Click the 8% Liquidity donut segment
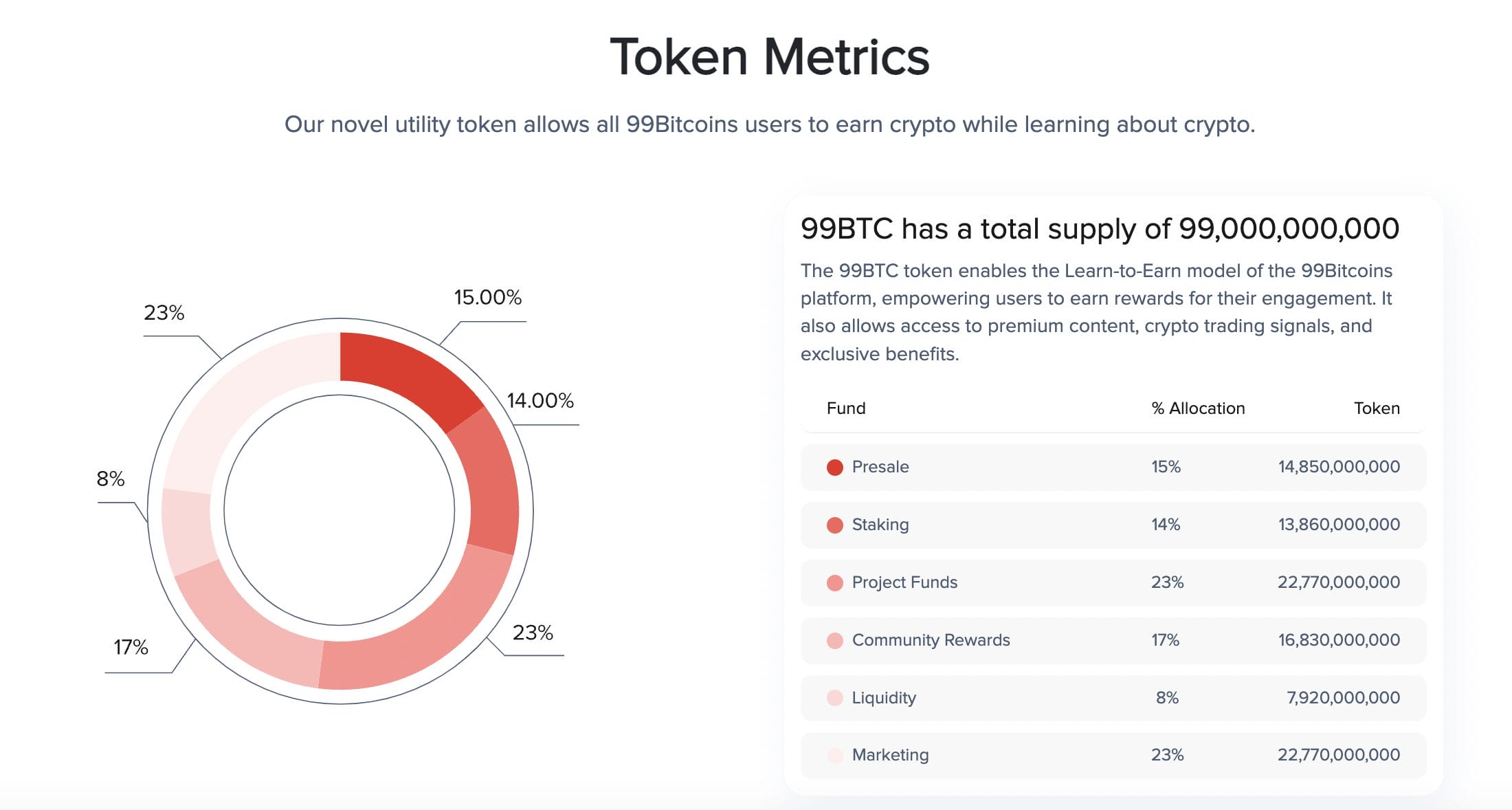This screenshot has height=810, width=1512. (x=186, y=529)
